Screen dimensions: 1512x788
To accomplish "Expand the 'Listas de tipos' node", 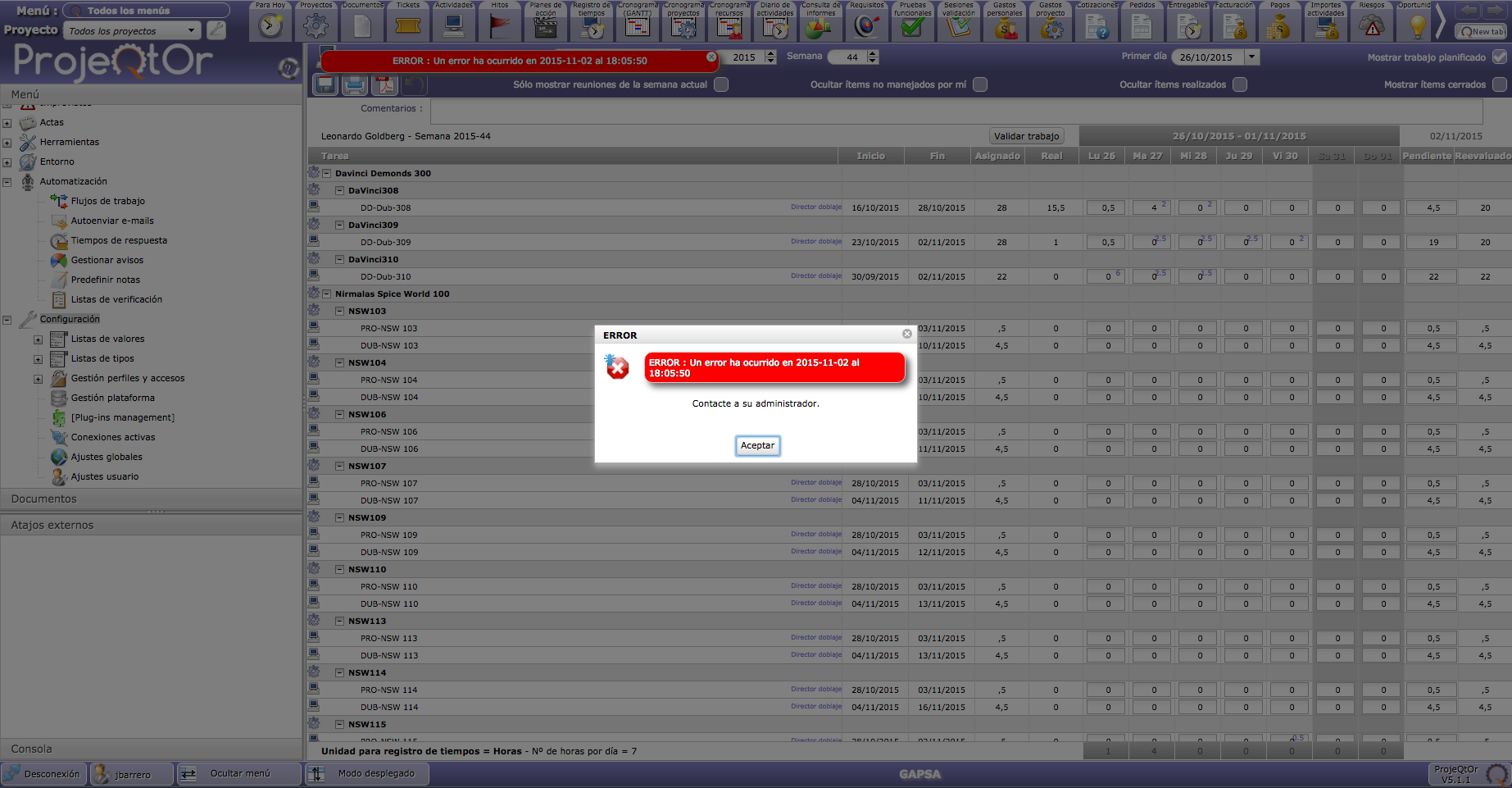I will click(x=38, y=359).
